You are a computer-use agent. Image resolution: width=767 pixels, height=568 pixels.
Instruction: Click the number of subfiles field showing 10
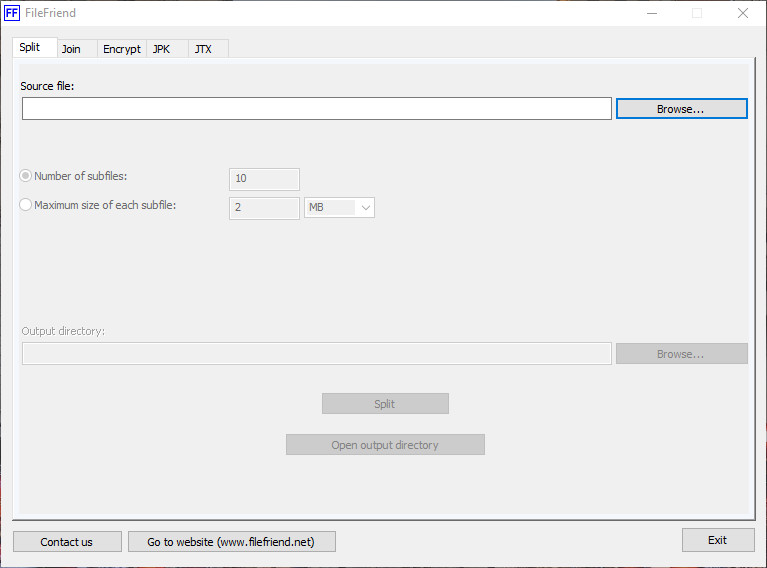coord(264,179)
